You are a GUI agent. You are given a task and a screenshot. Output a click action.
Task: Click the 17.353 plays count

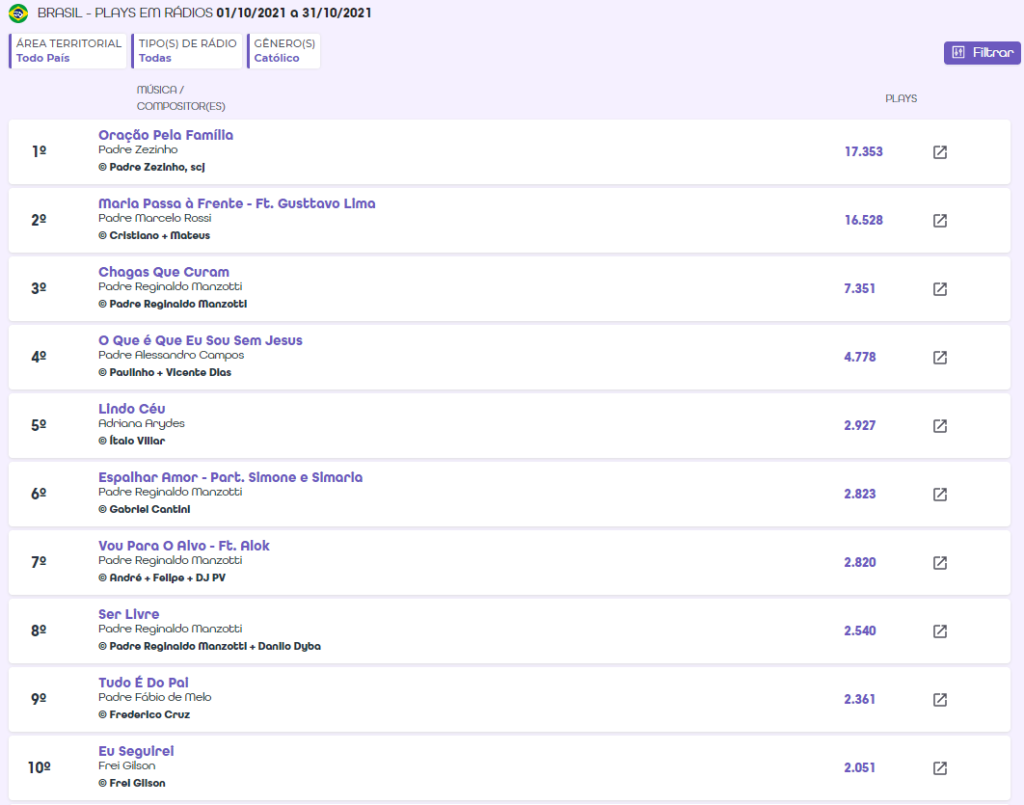coord(863,152)
